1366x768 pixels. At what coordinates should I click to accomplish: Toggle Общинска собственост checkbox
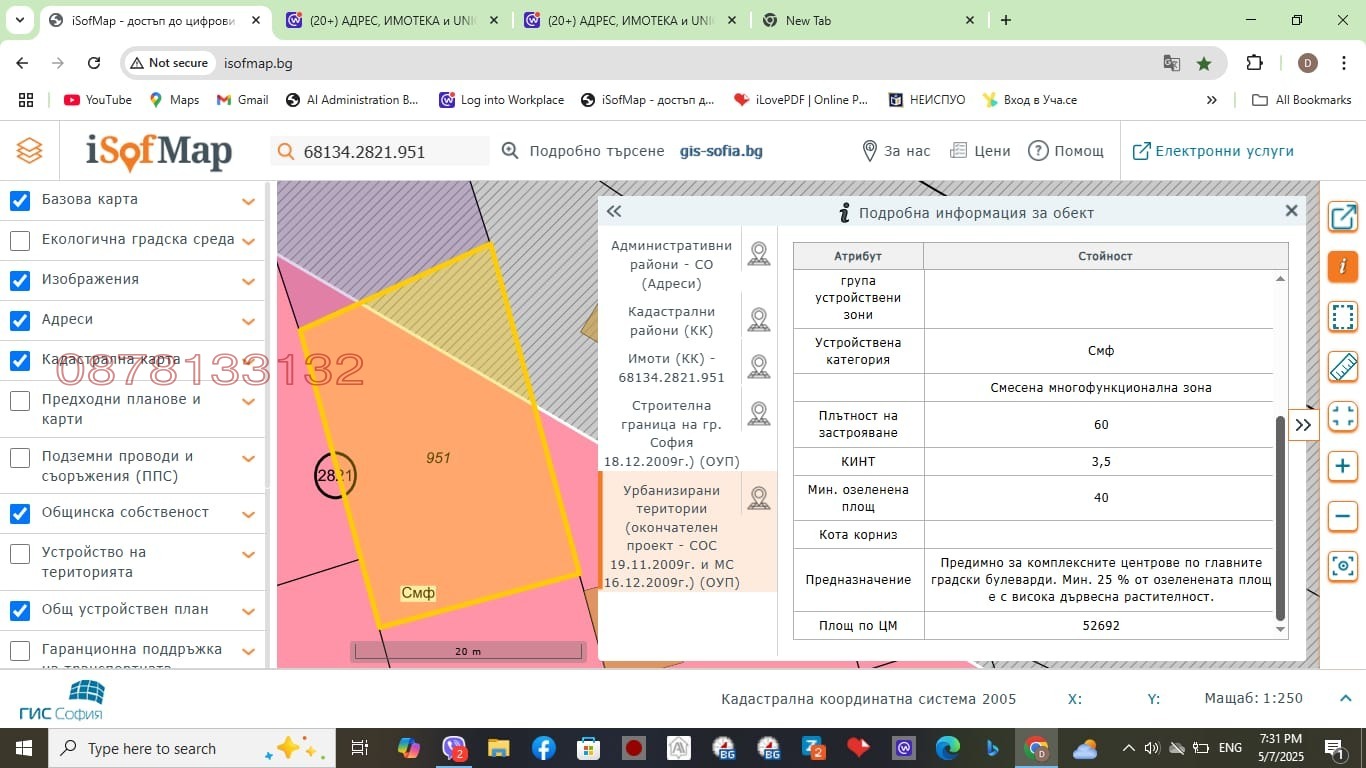pos(20,514)
